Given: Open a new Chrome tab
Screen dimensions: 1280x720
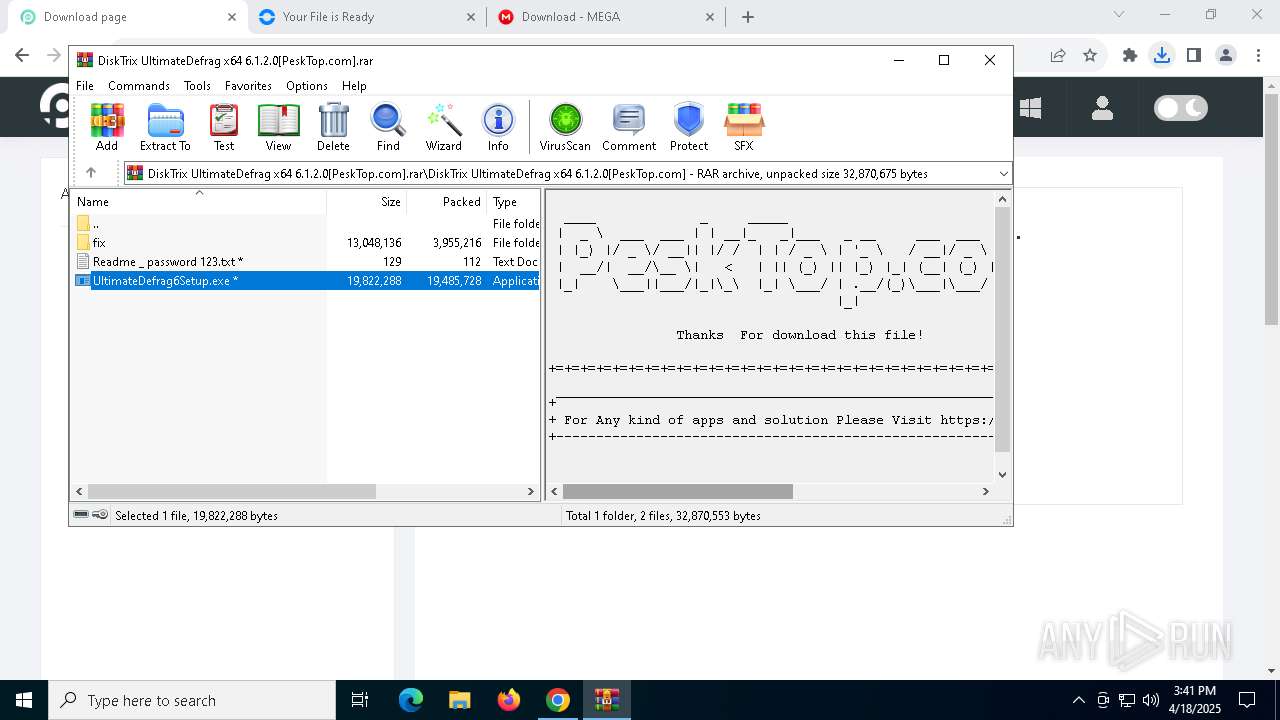Looking at the screenshot, I should (748, 17).
